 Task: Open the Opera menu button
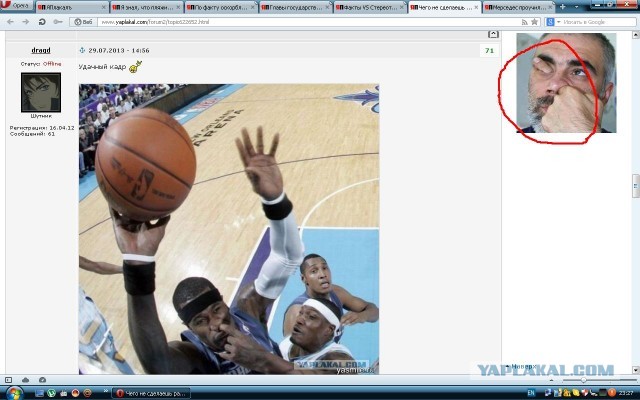pos(17,6)
